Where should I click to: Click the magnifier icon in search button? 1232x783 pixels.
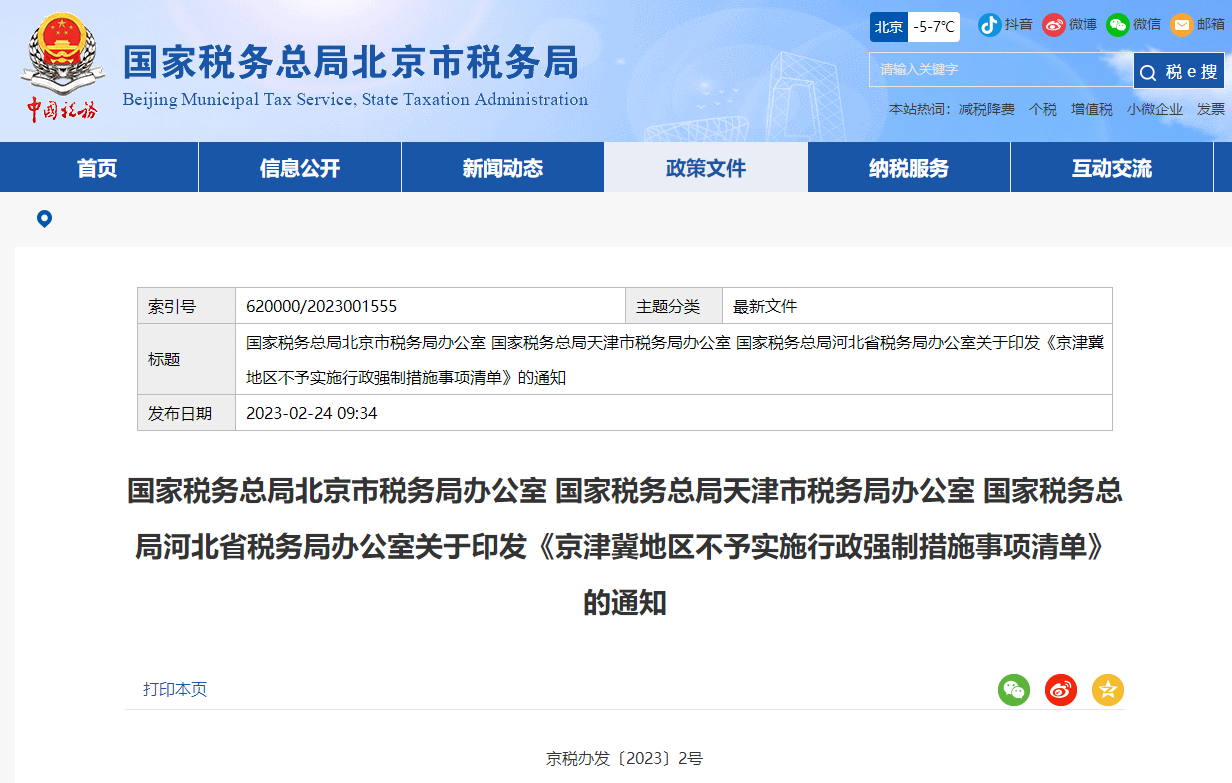pos(1147,72)
